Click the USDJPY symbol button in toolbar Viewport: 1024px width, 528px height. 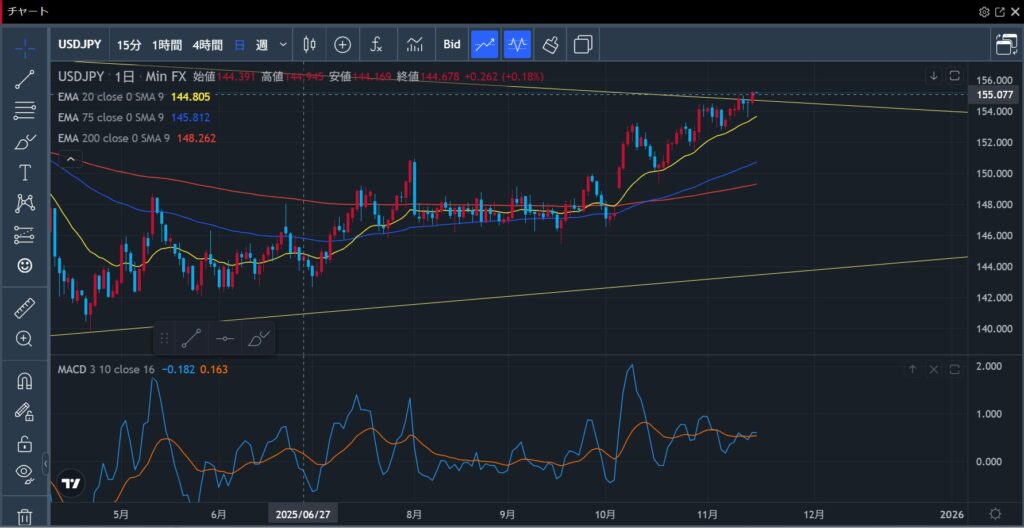pyautogui.click(x=80, y=45)
